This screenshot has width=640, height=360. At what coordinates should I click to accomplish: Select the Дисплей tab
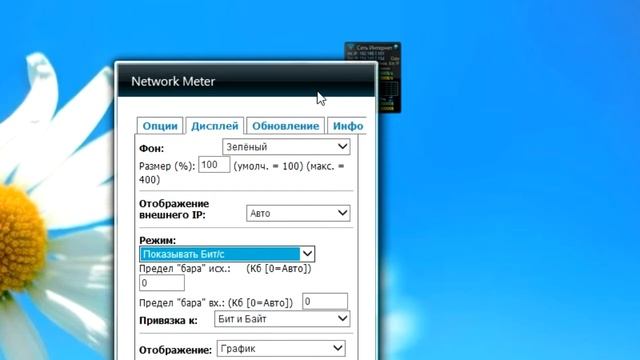[215, 126]
